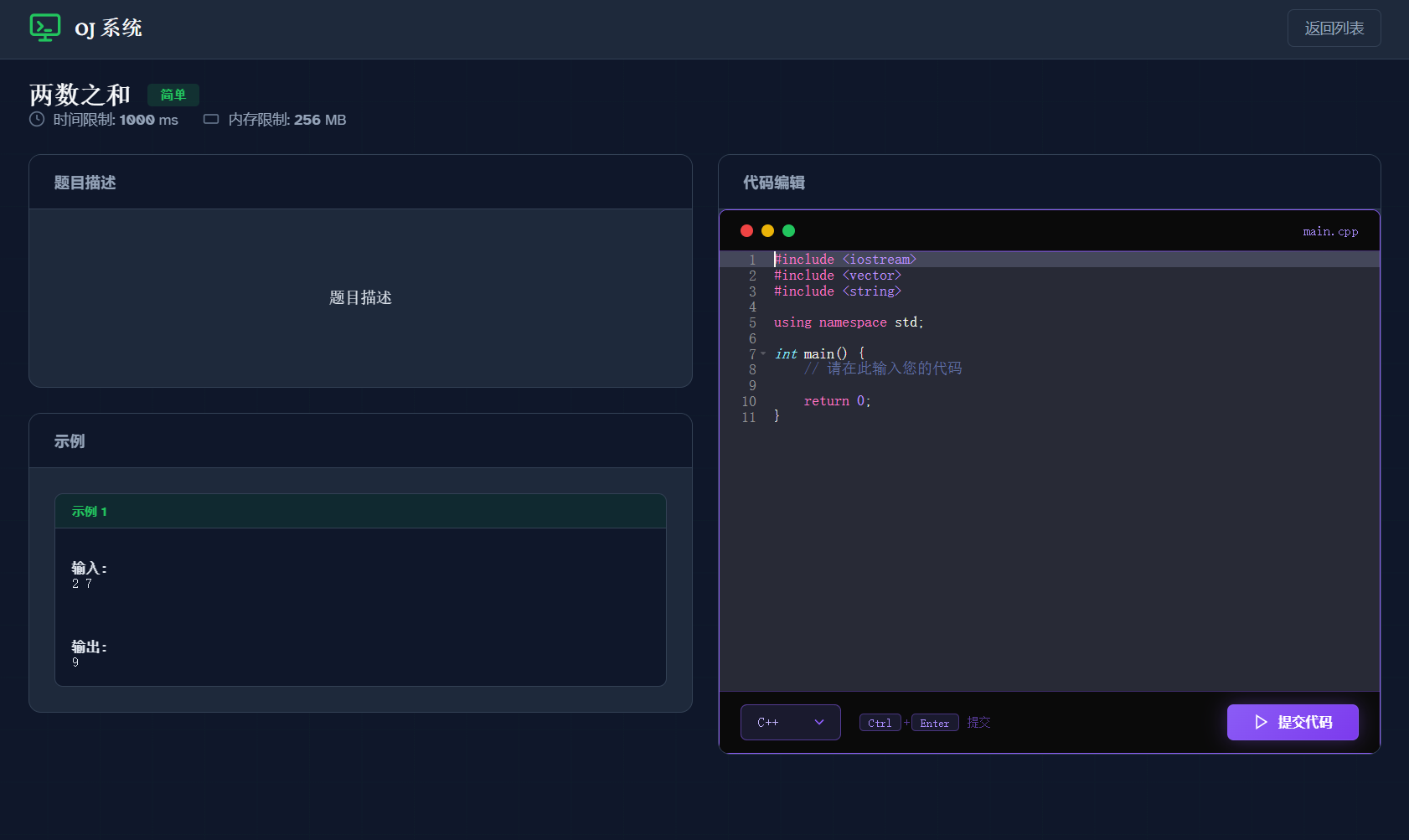Click the memory limit rectangle icon

coord(211,119)
